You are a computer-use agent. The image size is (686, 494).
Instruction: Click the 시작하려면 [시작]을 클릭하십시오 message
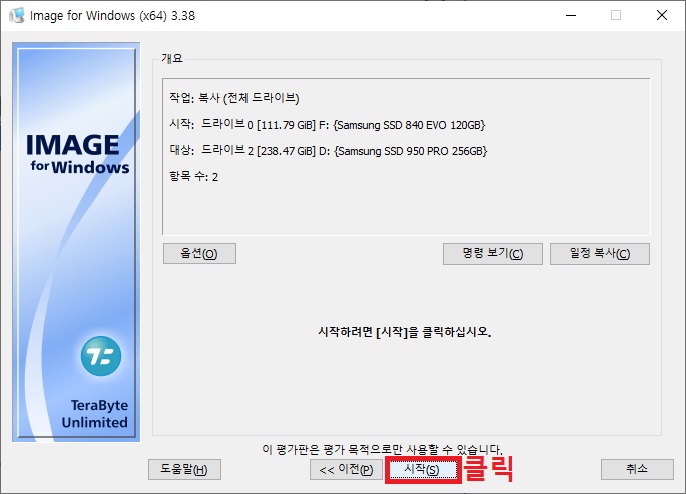click(405, 332)
